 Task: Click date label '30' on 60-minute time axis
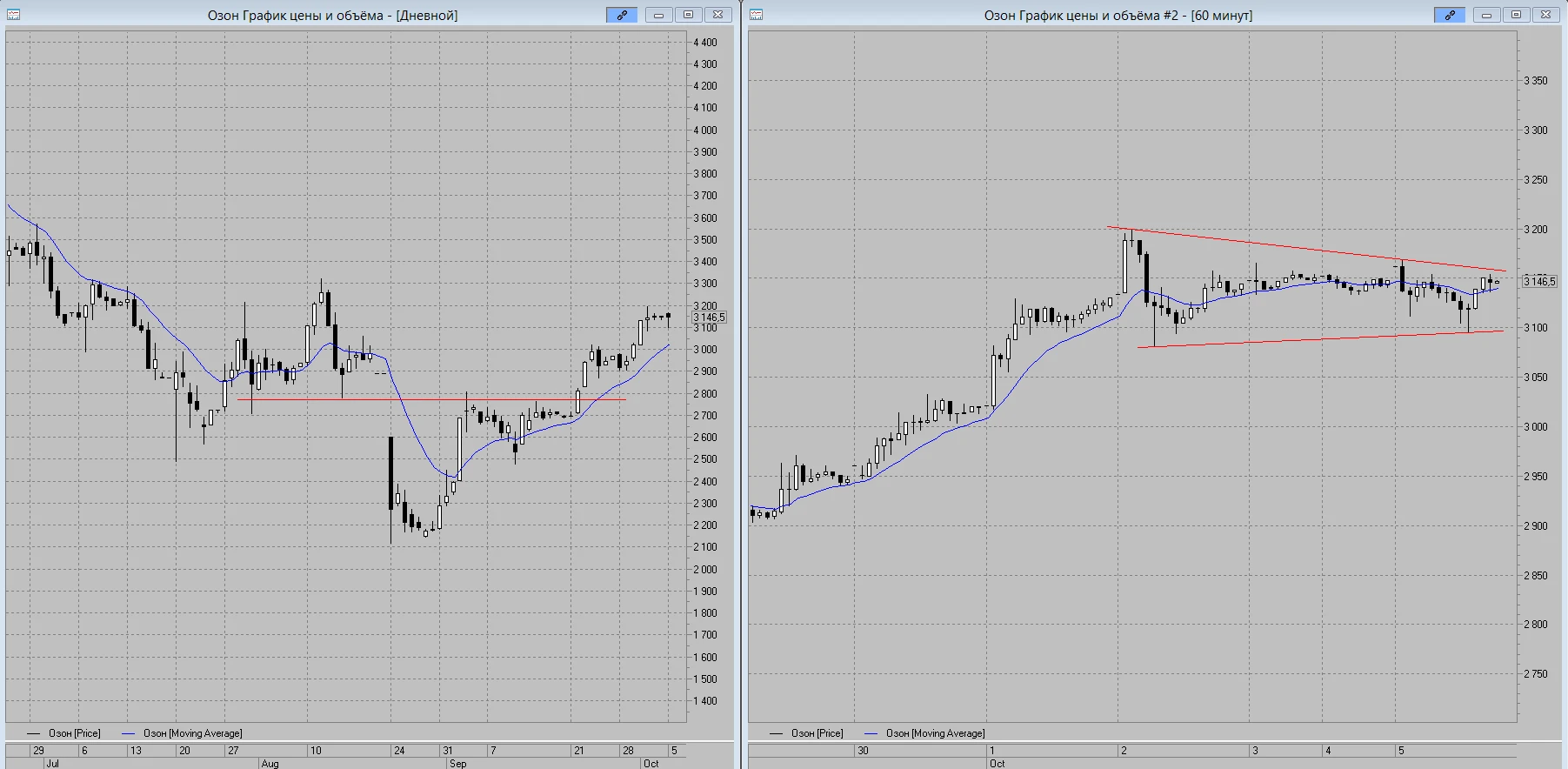(x=863, y=750)
